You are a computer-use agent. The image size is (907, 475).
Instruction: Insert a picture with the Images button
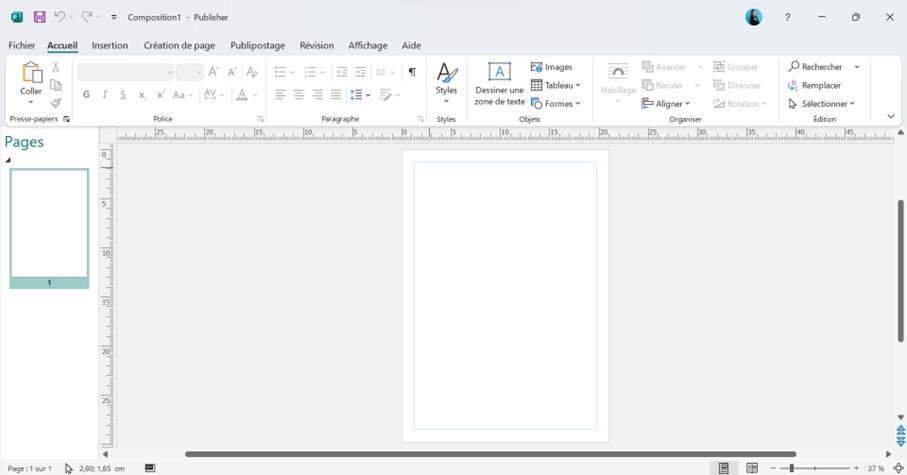[x=552, y=67]
